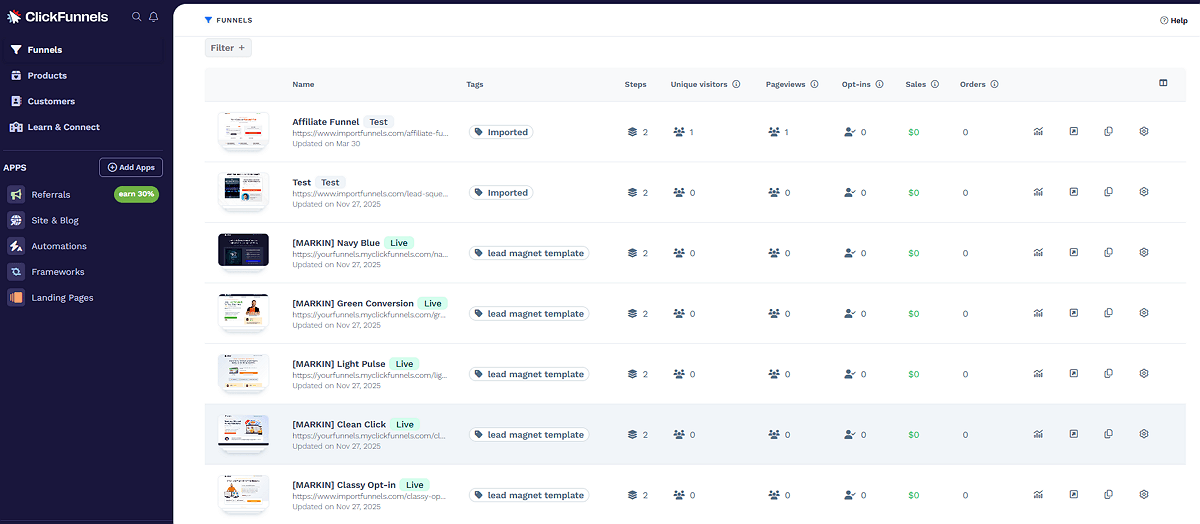
Task: Click Pageviews info icon
Action: click(814, 84)
